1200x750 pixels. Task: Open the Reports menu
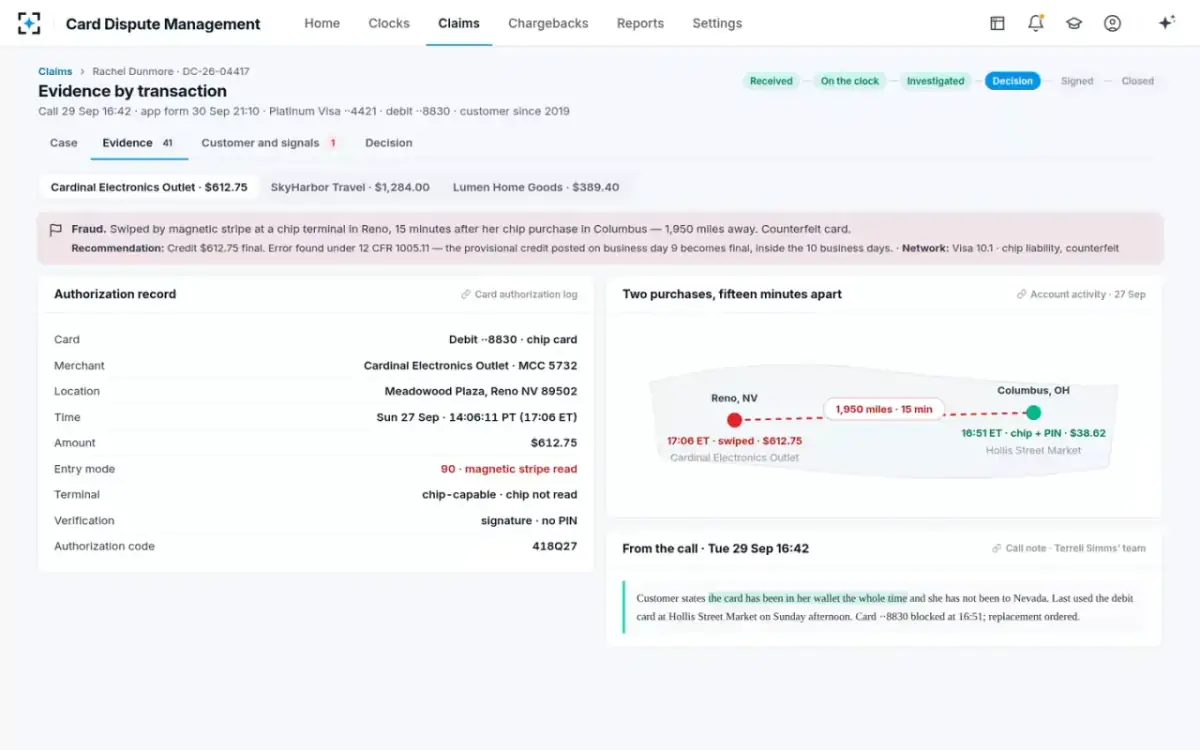[640, 23]
